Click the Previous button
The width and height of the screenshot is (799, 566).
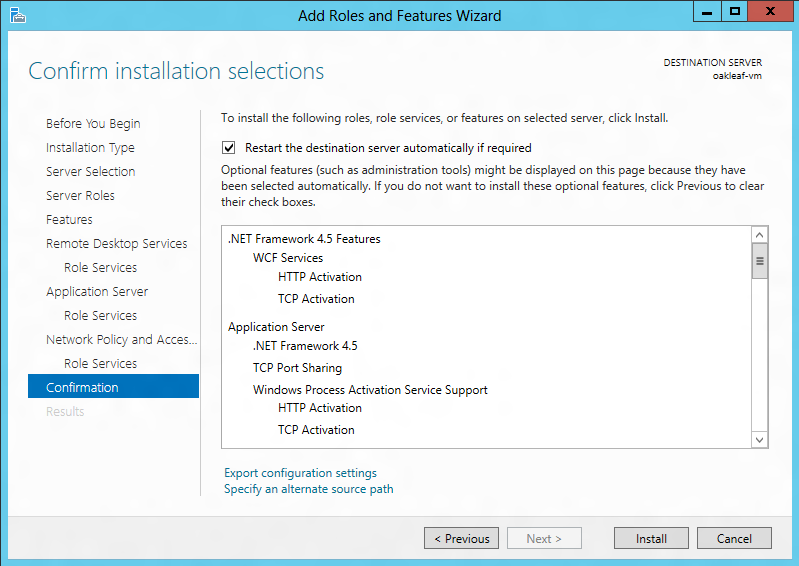pyautogui.click(x=461, y=538)
